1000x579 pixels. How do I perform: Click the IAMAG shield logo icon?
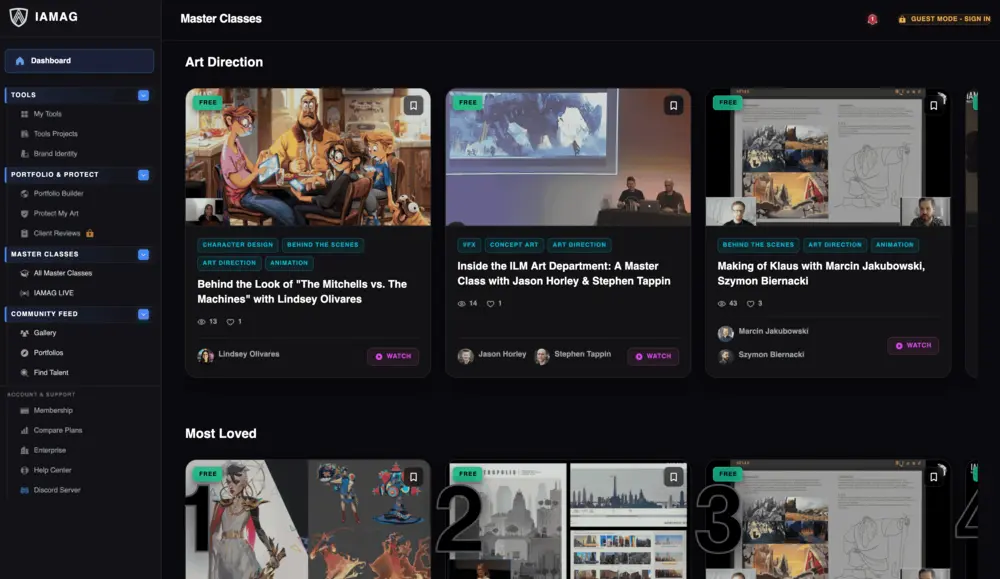point(18,17)
